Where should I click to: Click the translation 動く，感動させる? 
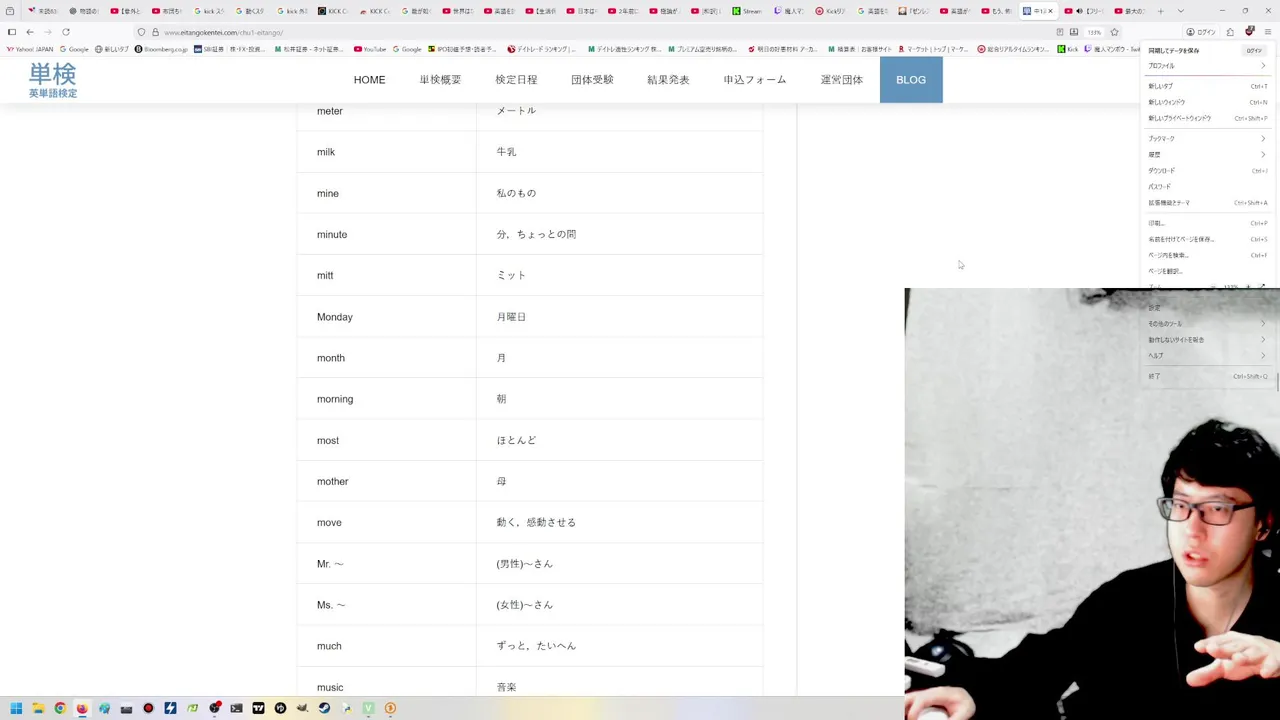536,522
